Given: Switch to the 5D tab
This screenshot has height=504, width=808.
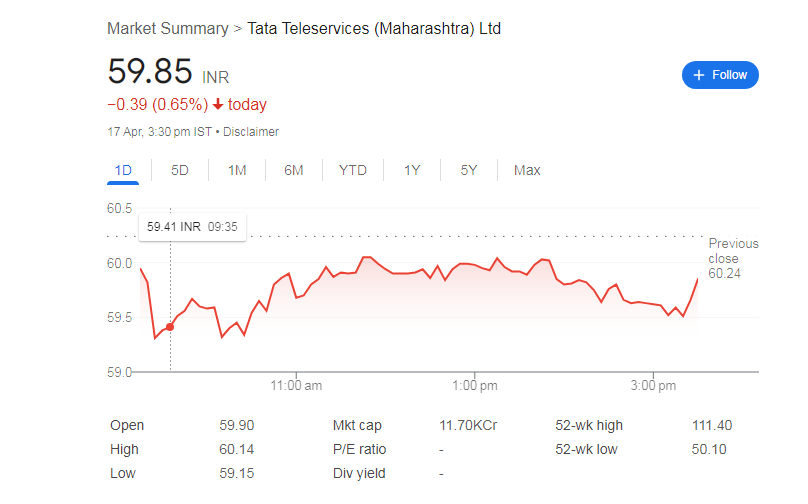Looking at the screenshot, I should [x=180, y=170].
